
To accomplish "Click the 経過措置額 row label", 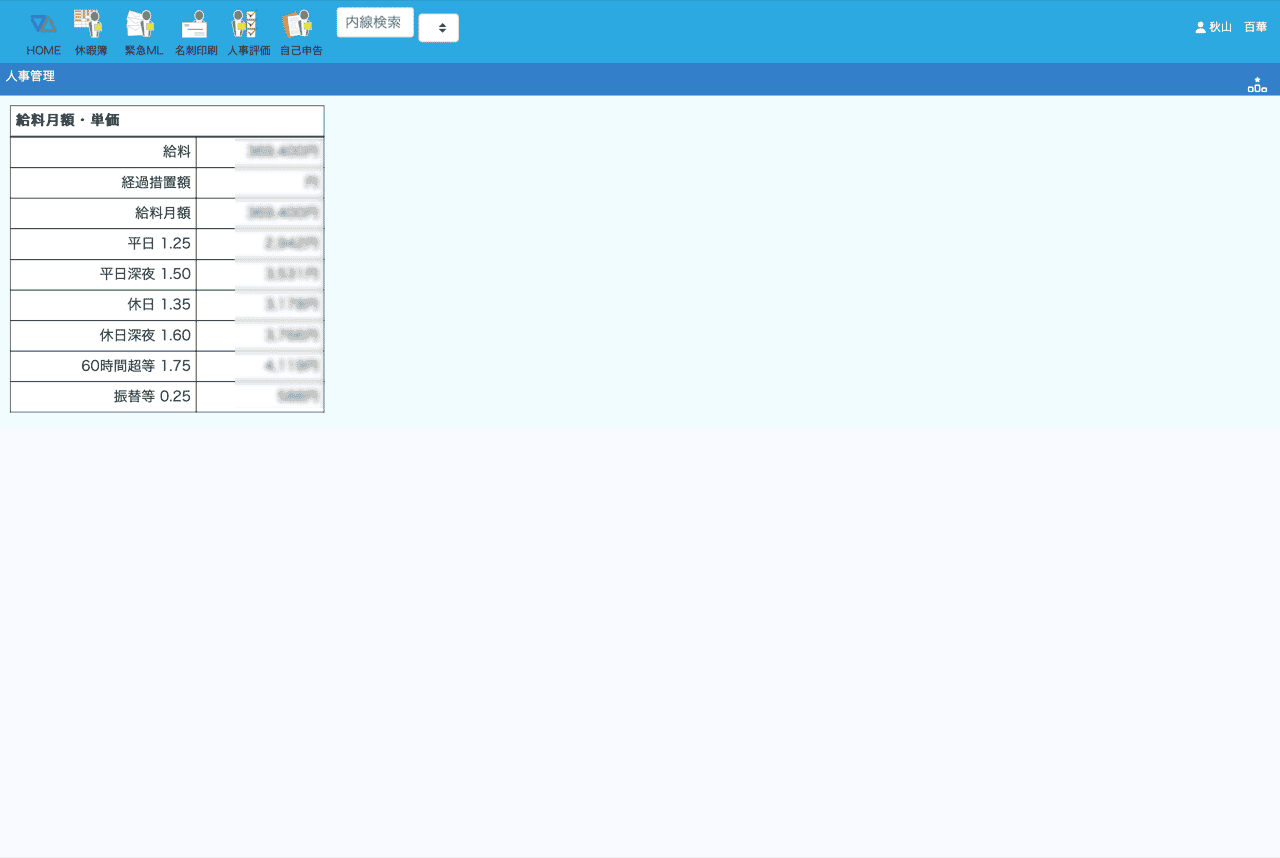I will (x=156, y=183).
